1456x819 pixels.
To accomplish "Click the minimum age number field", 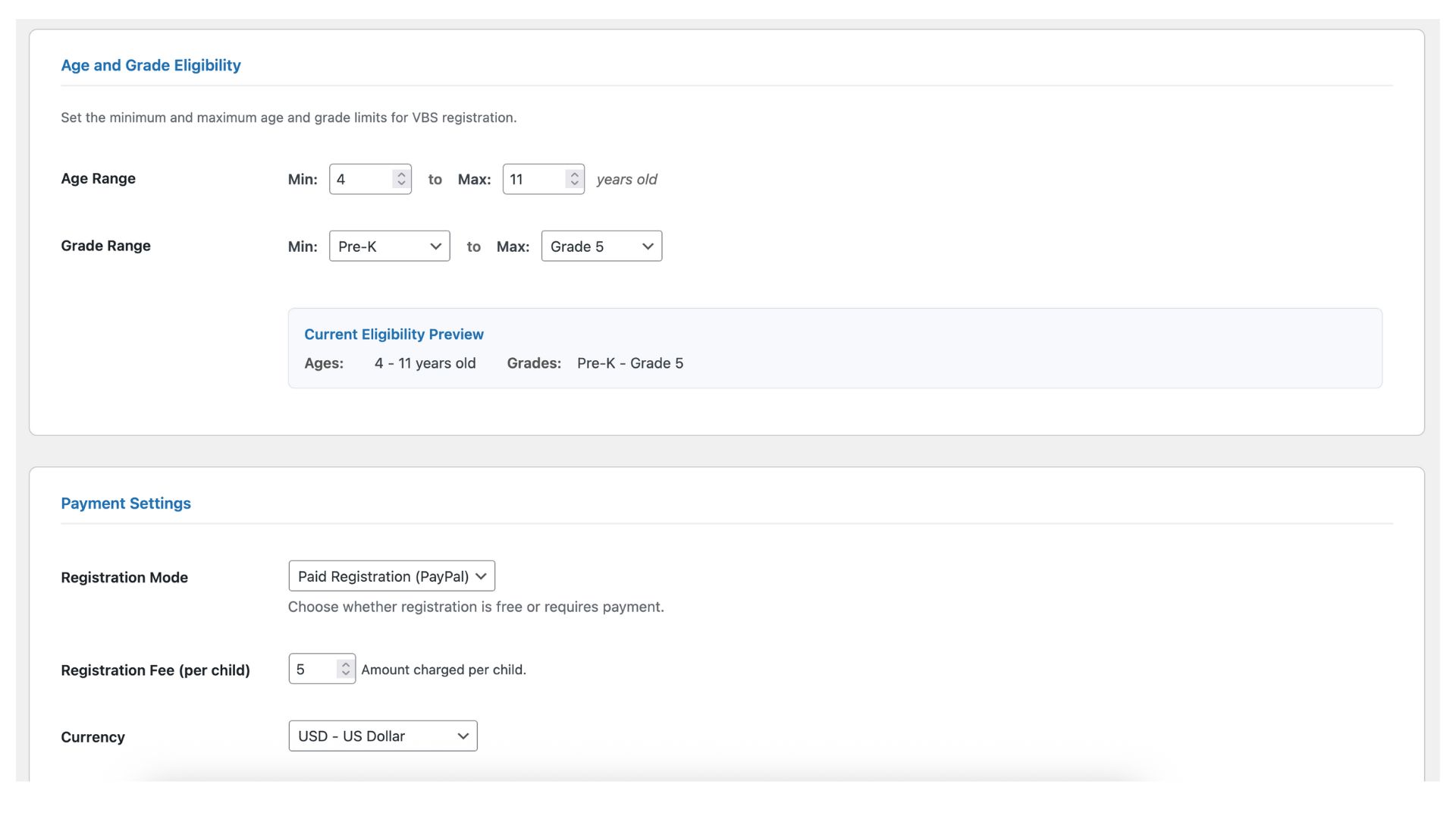I will coord(361,179).
